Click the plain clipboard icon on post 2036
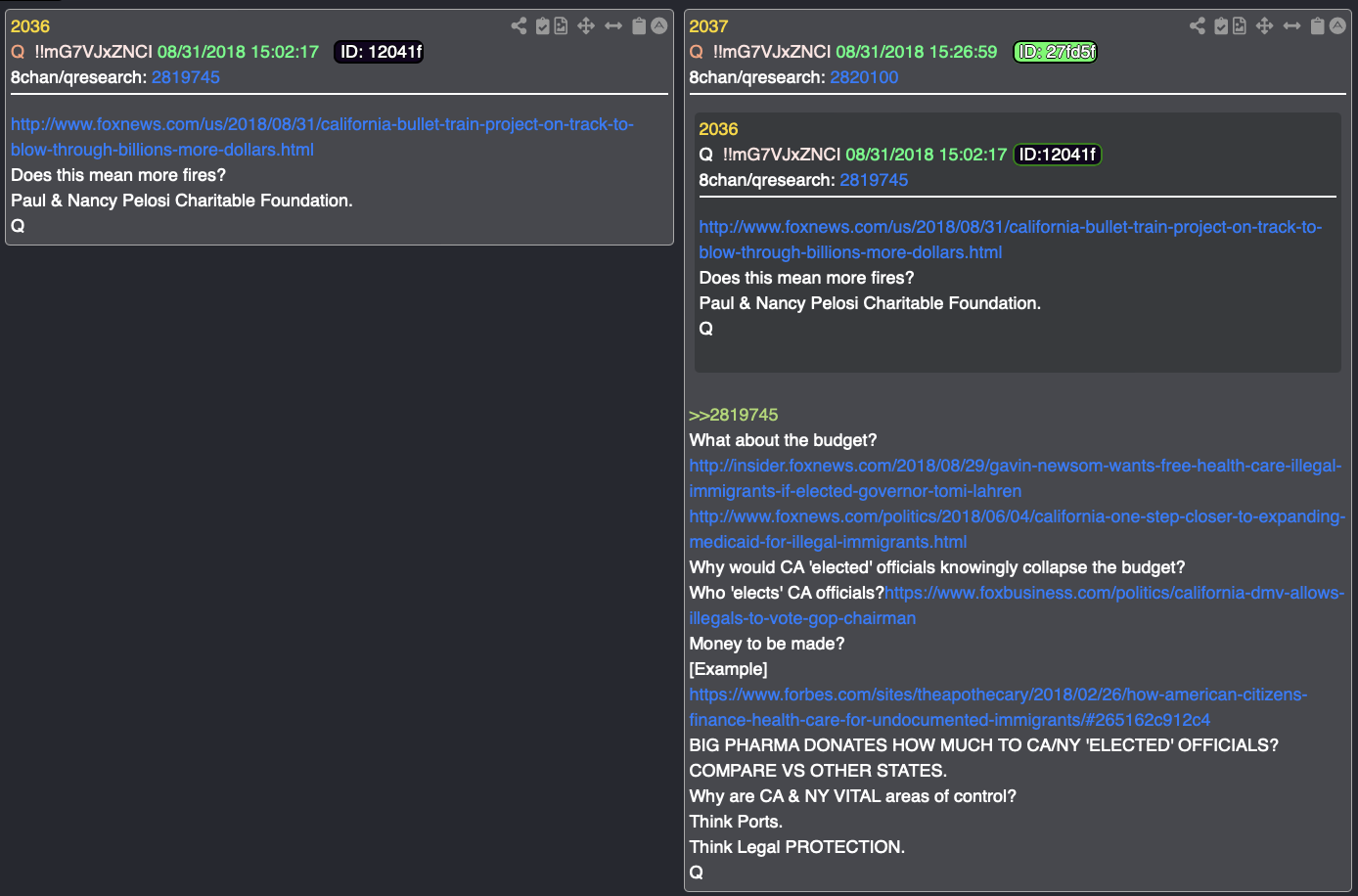 pos(639,26)
